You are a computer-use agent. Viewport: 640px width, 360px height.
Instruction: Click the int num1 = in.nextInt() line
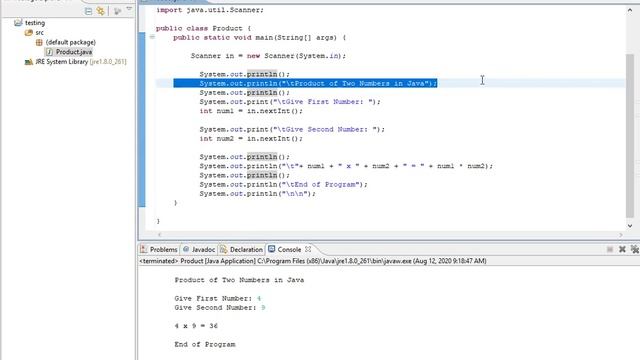[251, 111]
